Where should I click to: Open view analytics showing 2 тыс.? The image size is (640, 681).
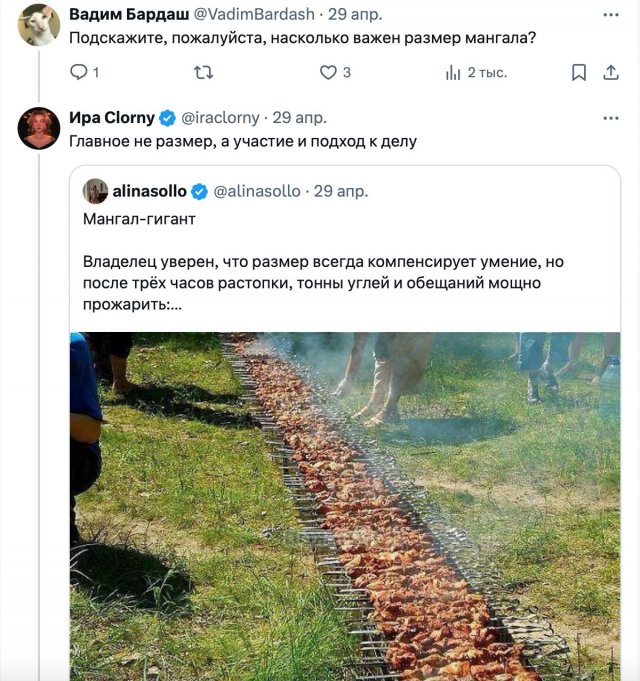(453, 73)
